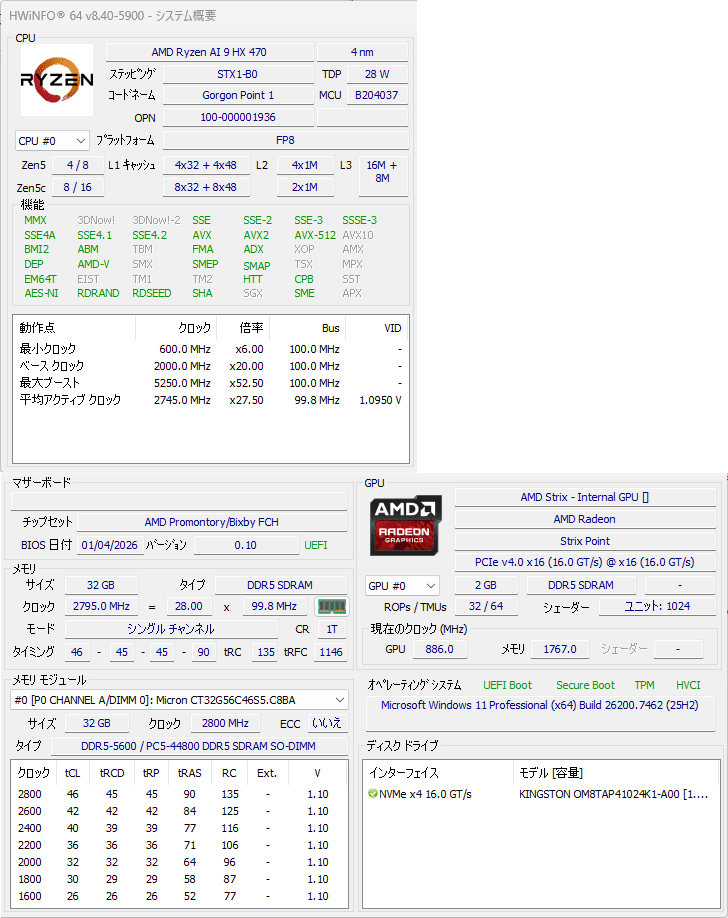Click the tCL column header in timings table
This screenshot has height=918, width=728.
tap(72, 773)
